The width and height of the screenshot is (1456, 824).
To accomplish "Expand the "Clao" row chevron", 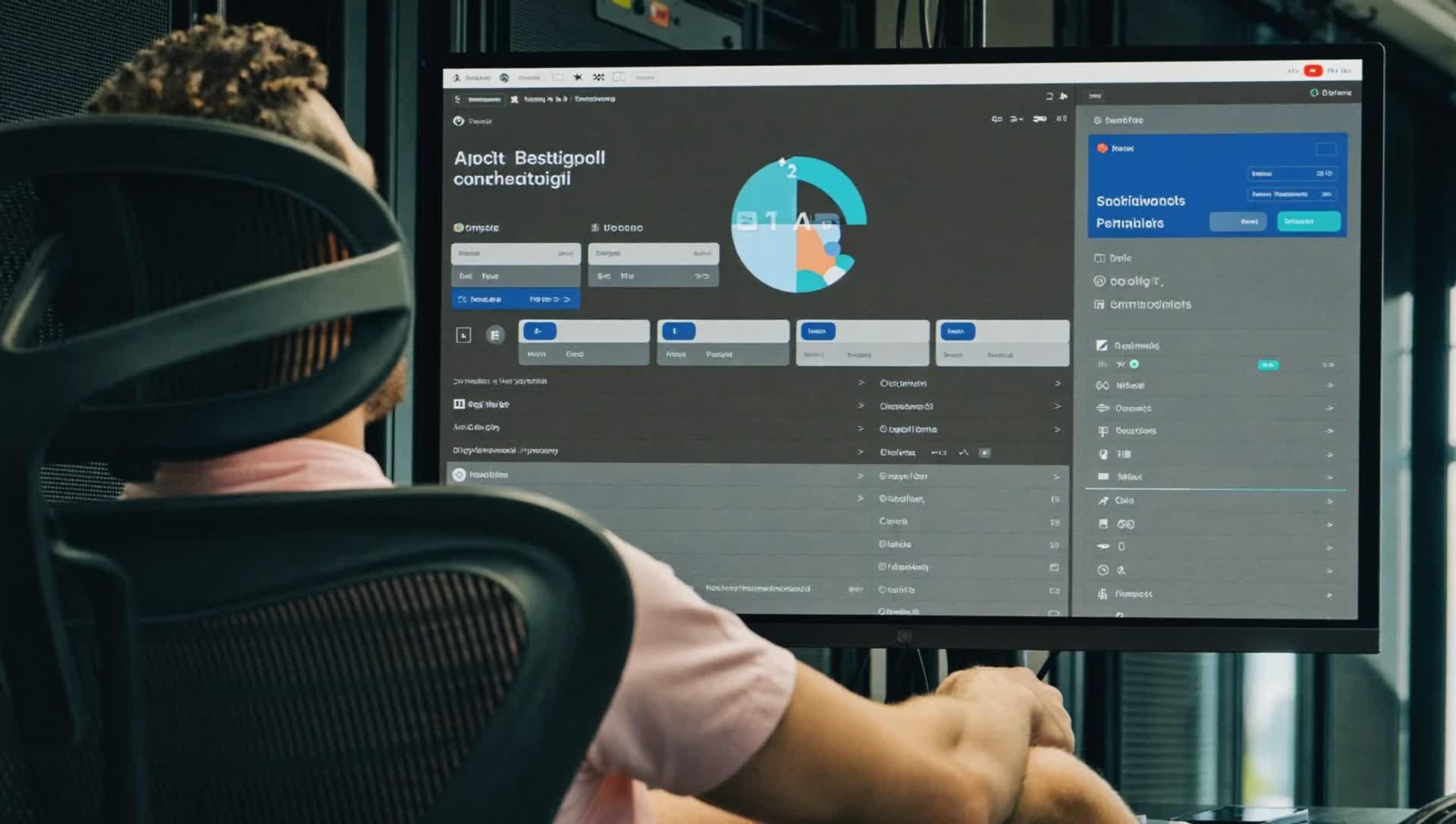I will coord(1329,501).
